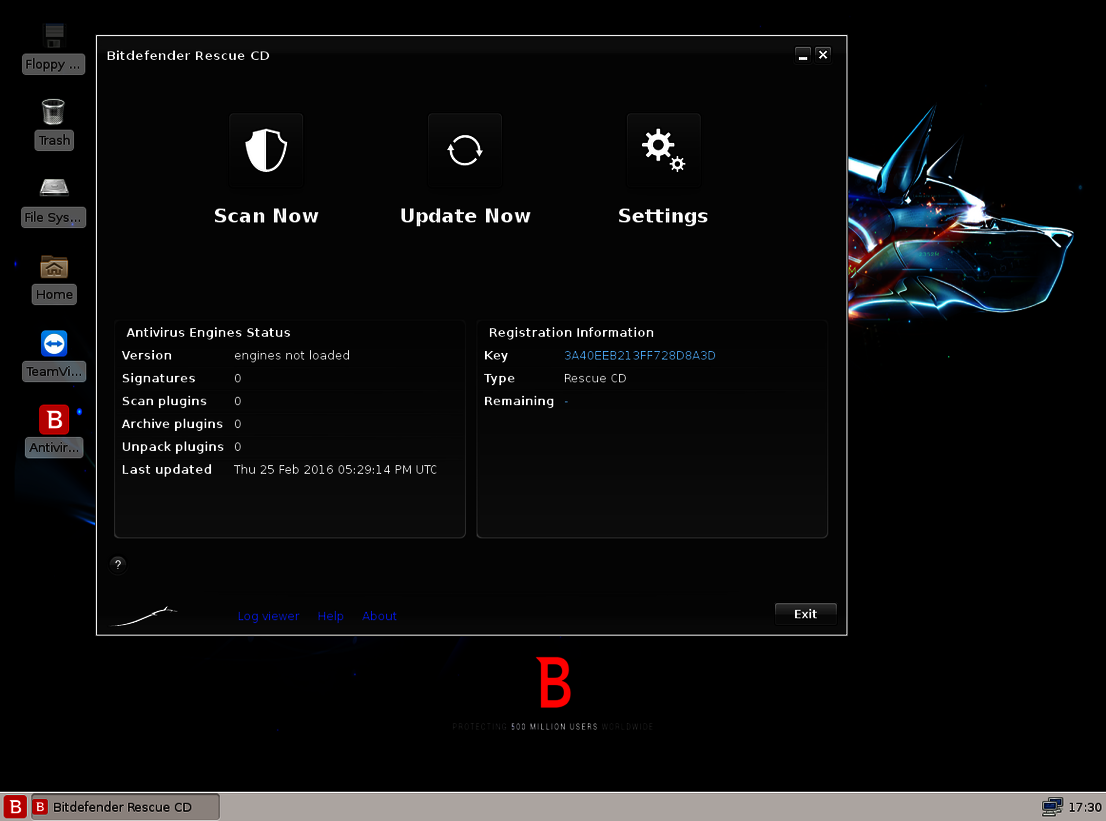
Task: Click the clock showing 17:30
Action: pos(1085,806)
